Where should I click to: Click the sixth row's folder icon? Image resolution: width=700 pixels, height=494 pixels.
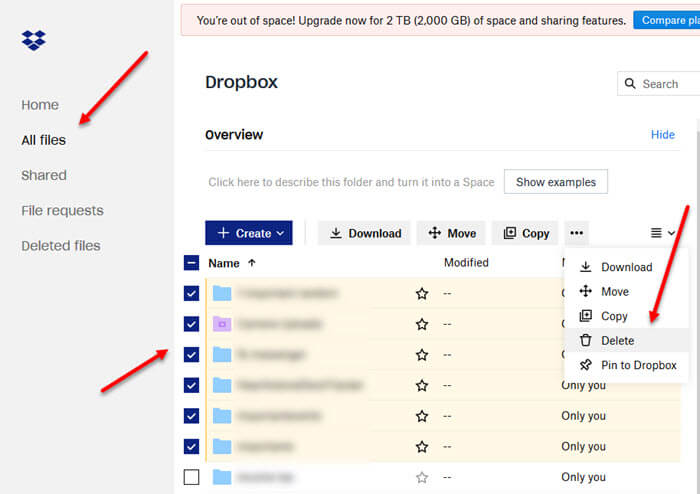tap(222, 446)
